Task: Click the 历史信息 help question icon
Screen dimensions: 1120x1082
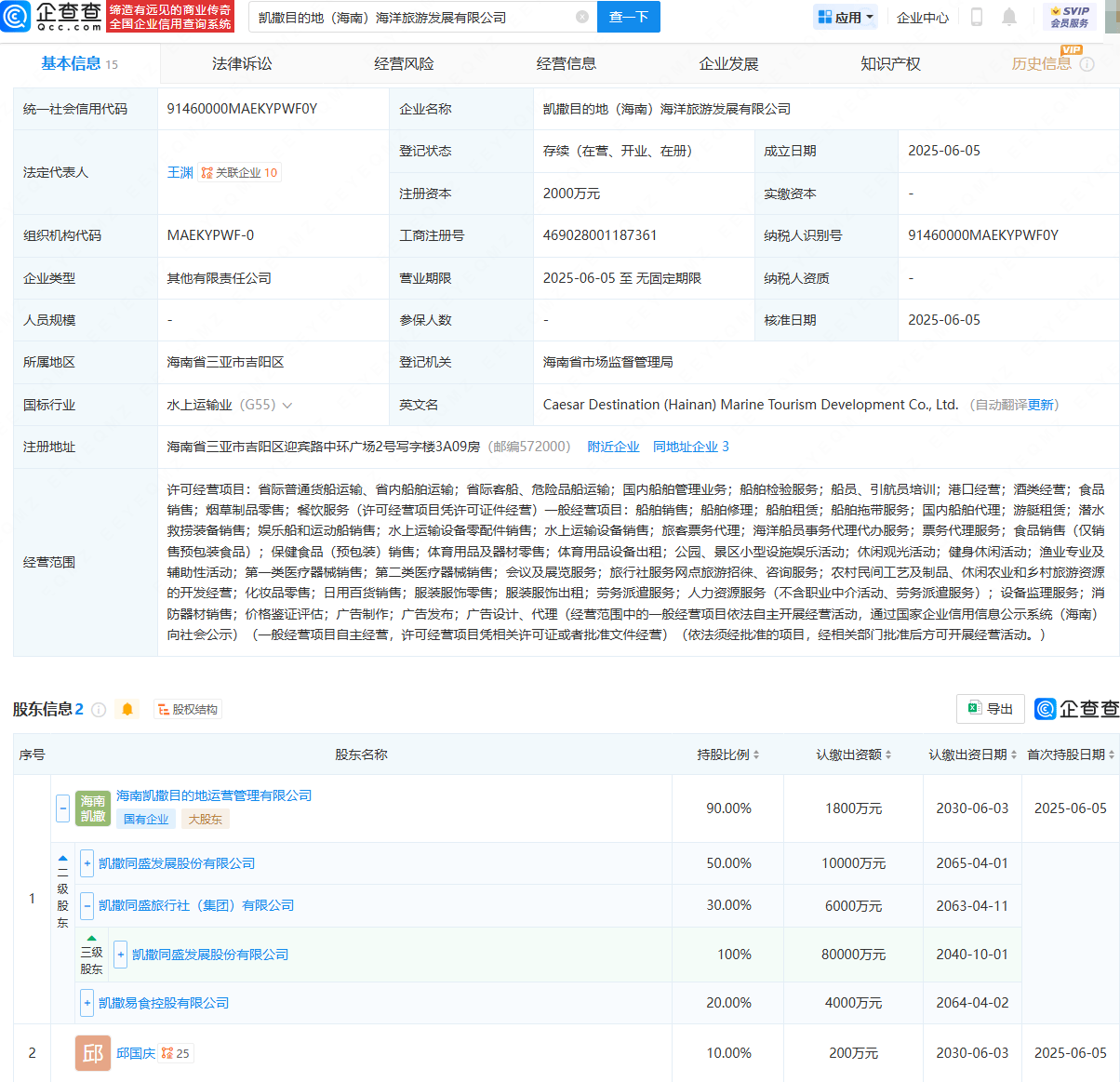Action: coord(1087,64)
